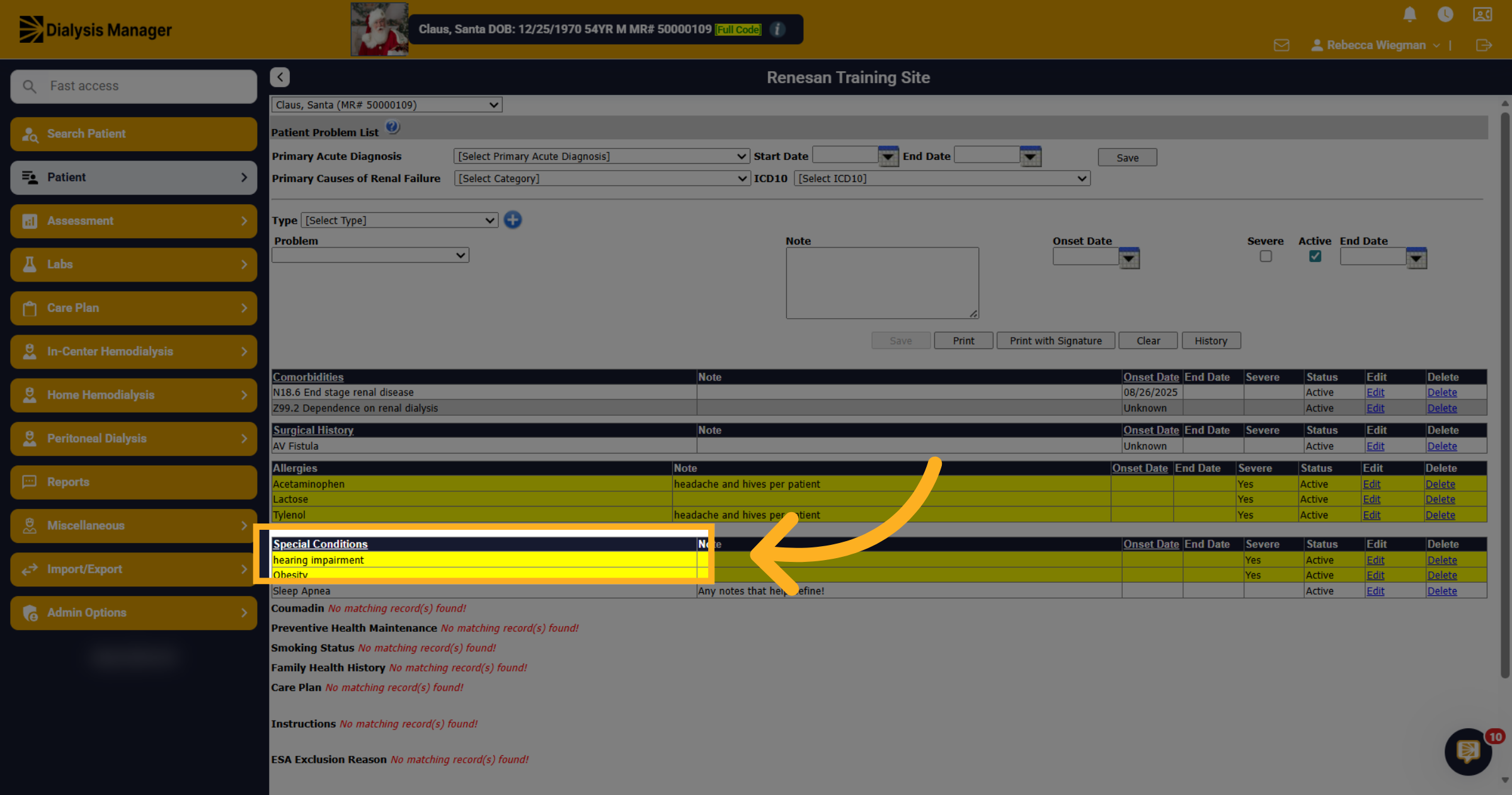Open the chat widget with 10 badge

[1469, 751]
